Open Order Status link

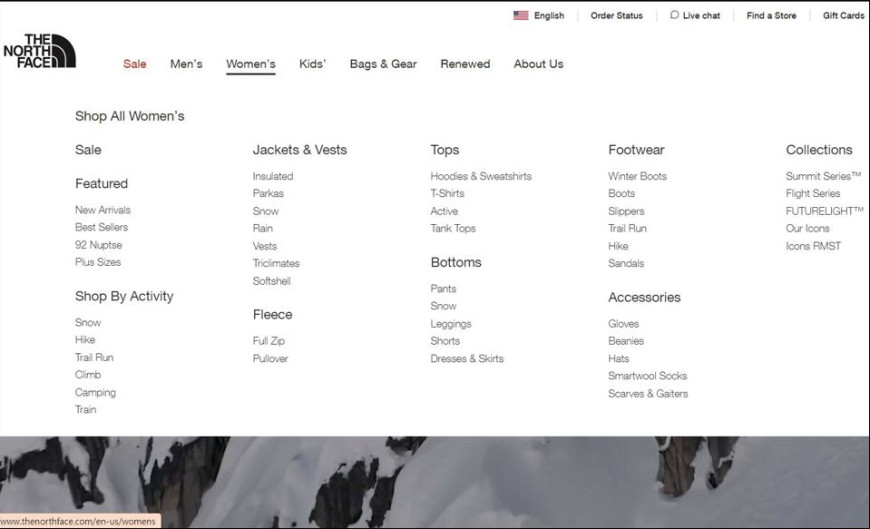(x=616, y=16)
